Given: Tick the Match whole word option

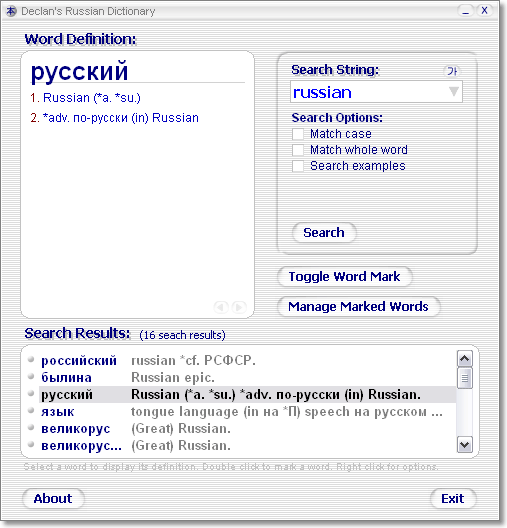Looking at the screenshot, I should (x=298, y=150).
